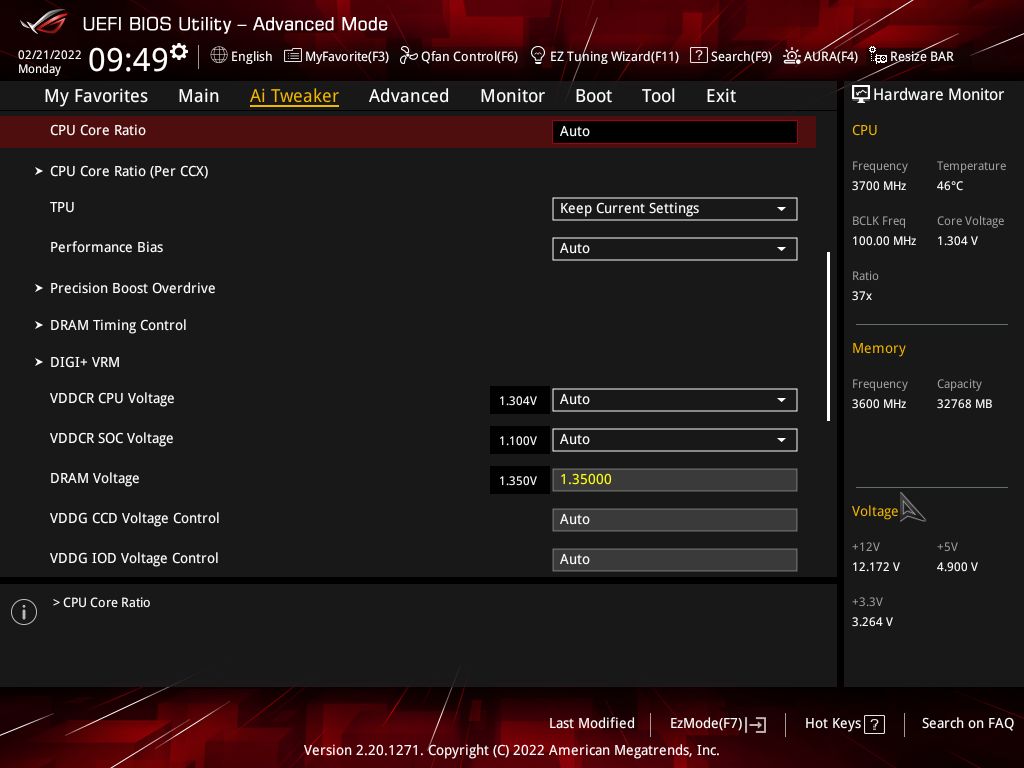The image size is (1024, 768).
Task: Click the AURA lighting icon
Action: [x=792, y=56]
